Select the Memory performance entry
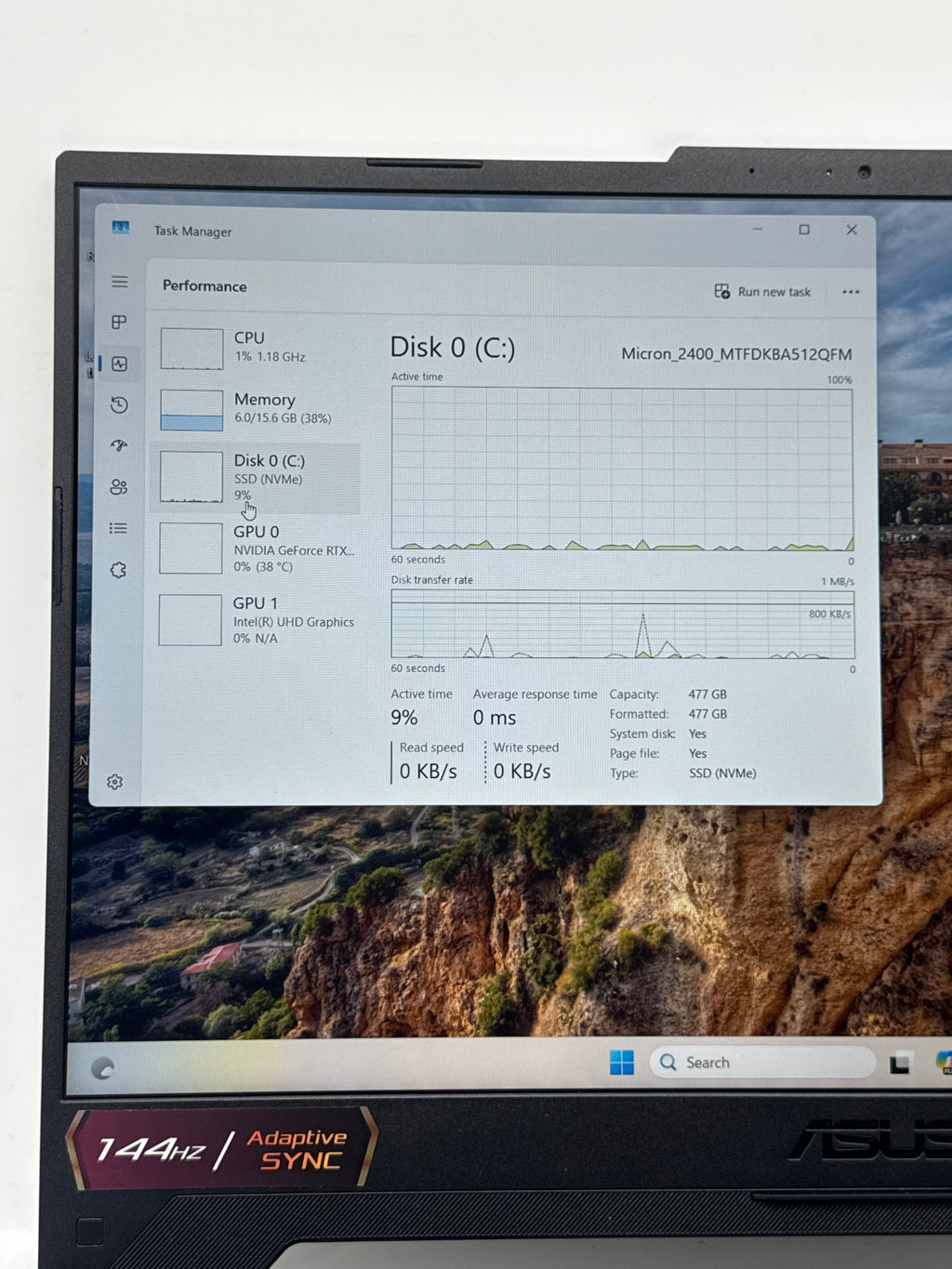The width and height of the screenshot is (952, 1269). (x=257, y=409)
